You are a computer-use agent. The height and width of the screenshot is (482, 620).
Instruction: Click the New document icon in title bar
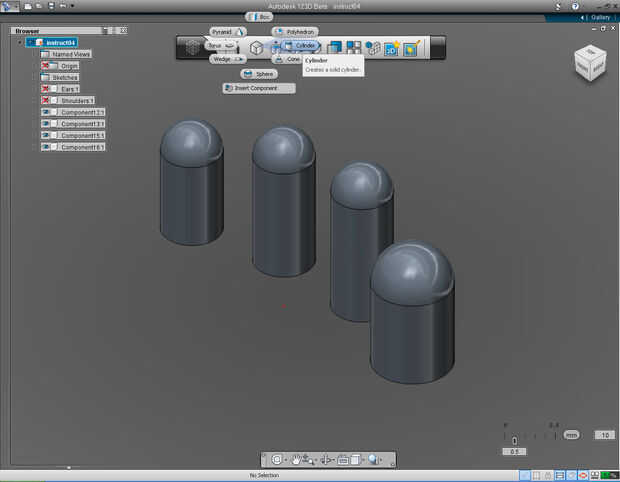click(28, 6)
